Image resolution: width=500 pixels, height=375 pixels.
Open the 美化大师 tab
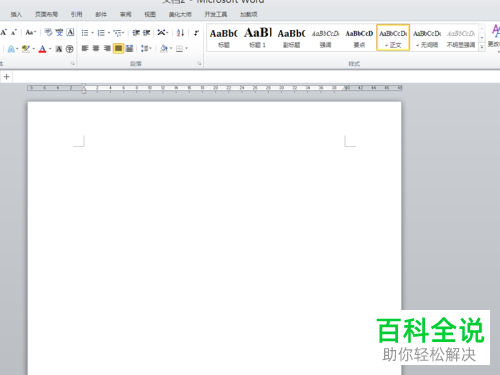[x=180, y=14]
